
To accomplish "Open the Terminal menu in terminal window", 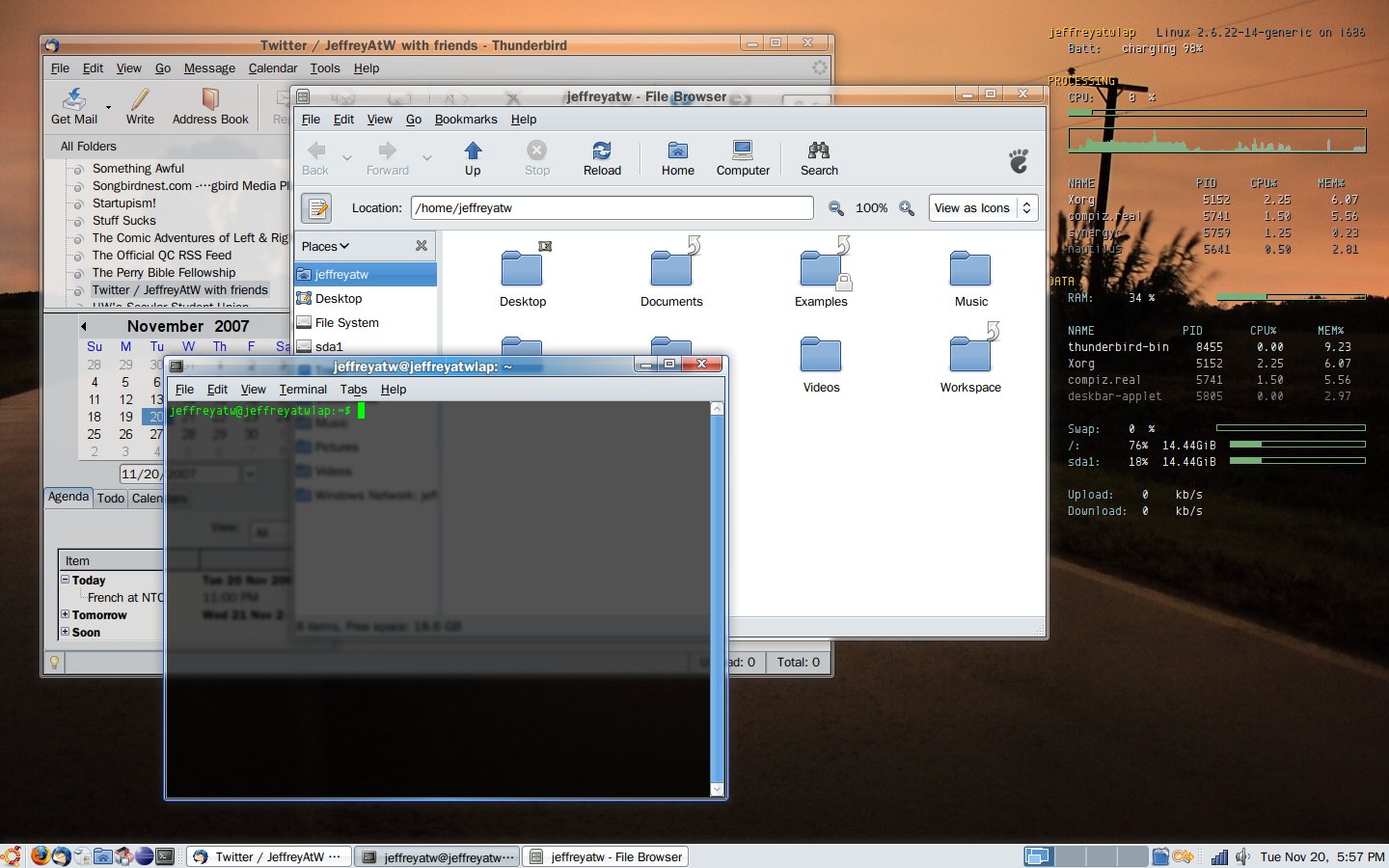I will [x=303, y=390].
